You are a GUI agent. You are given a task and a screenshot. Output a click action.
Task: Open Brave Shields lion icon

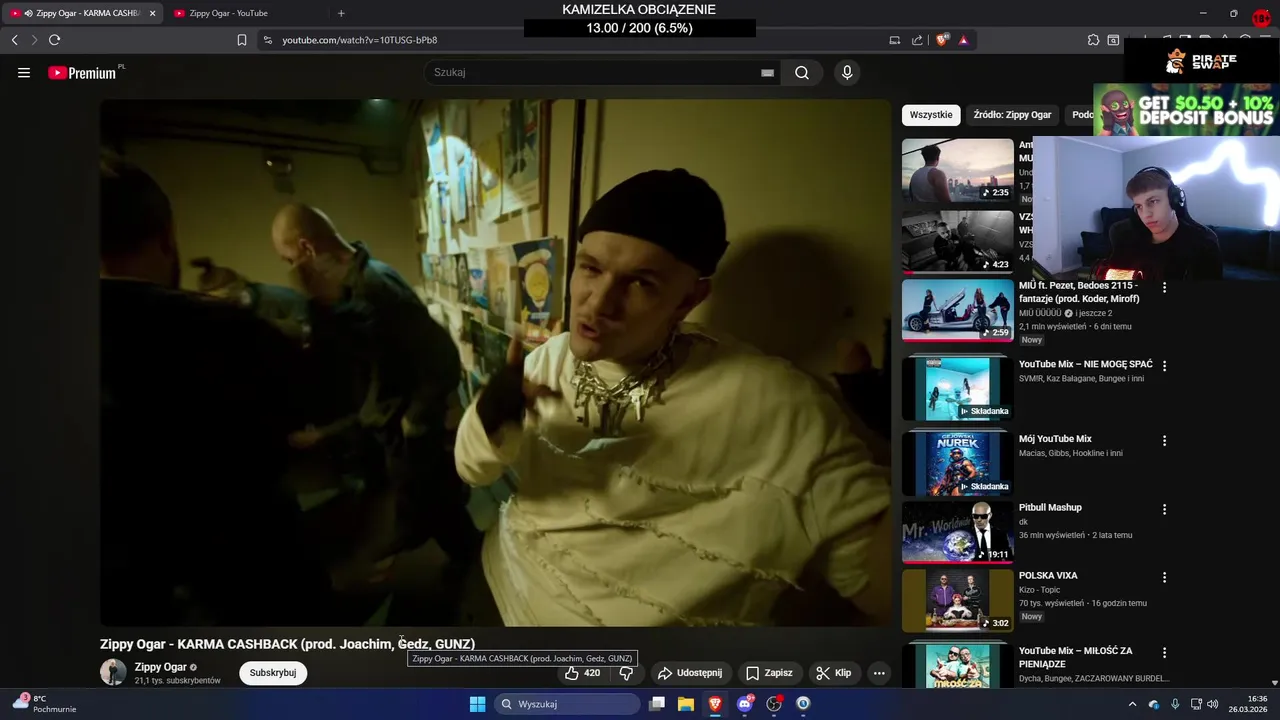942,40
